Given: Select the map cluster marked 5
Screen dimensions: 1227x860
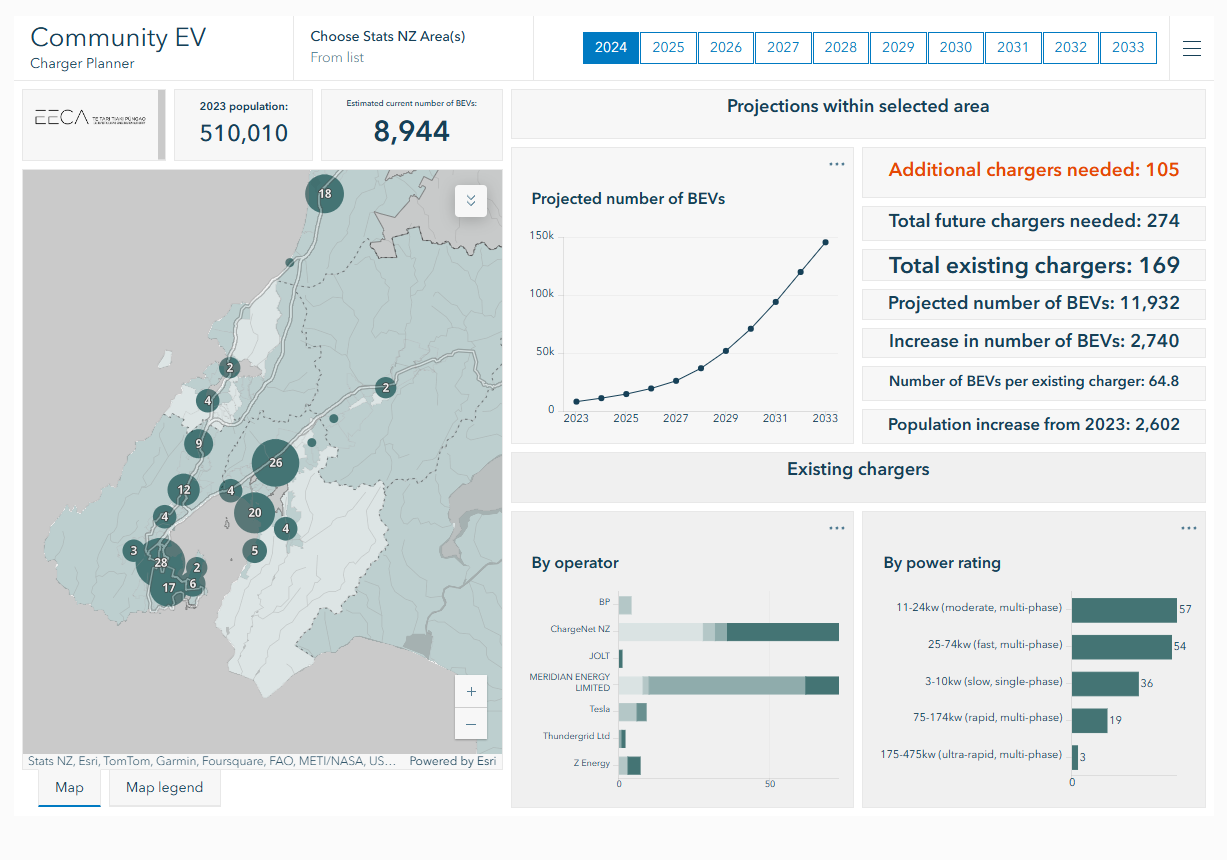Looking at the screenshot, I should (255, 550).
